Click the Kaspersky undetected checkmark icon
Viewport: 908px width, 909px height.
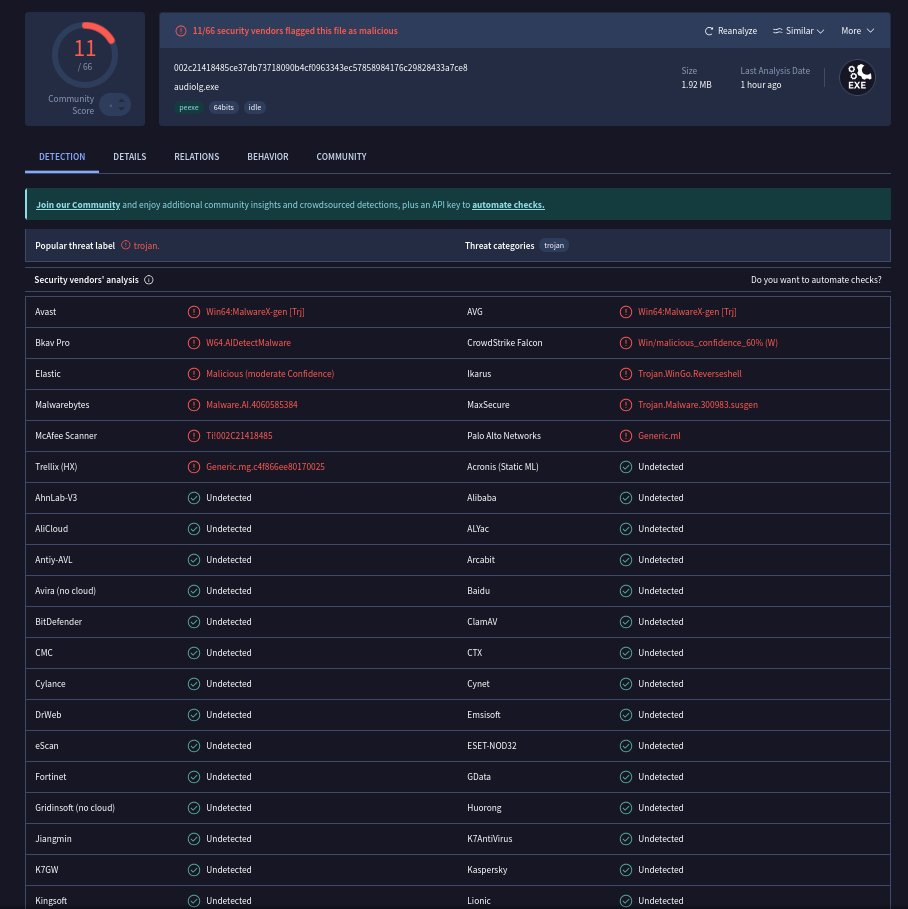click(626, 870)
